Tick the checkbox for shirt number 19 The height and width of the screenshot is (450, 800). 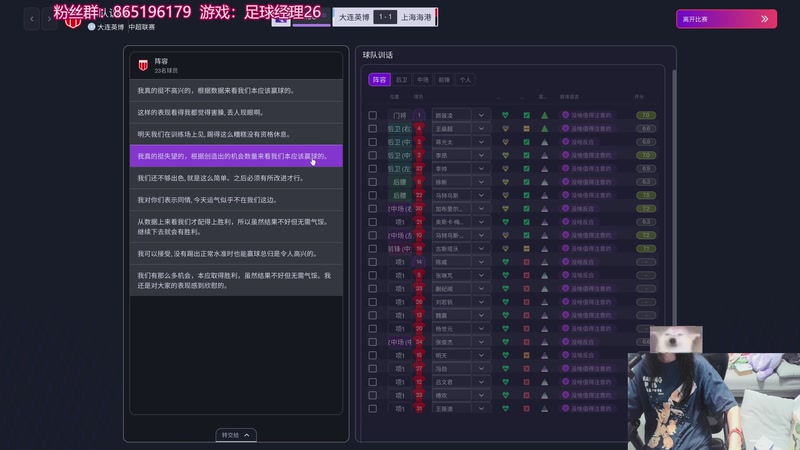[373, 248]
